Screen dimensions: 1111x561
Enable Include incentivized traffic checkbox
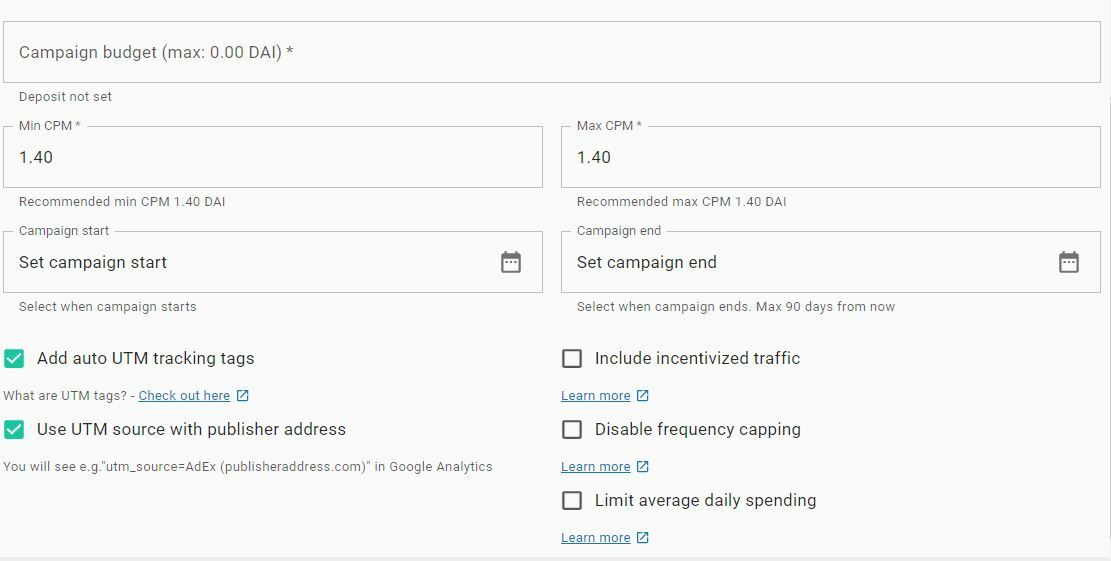(572, 358)
